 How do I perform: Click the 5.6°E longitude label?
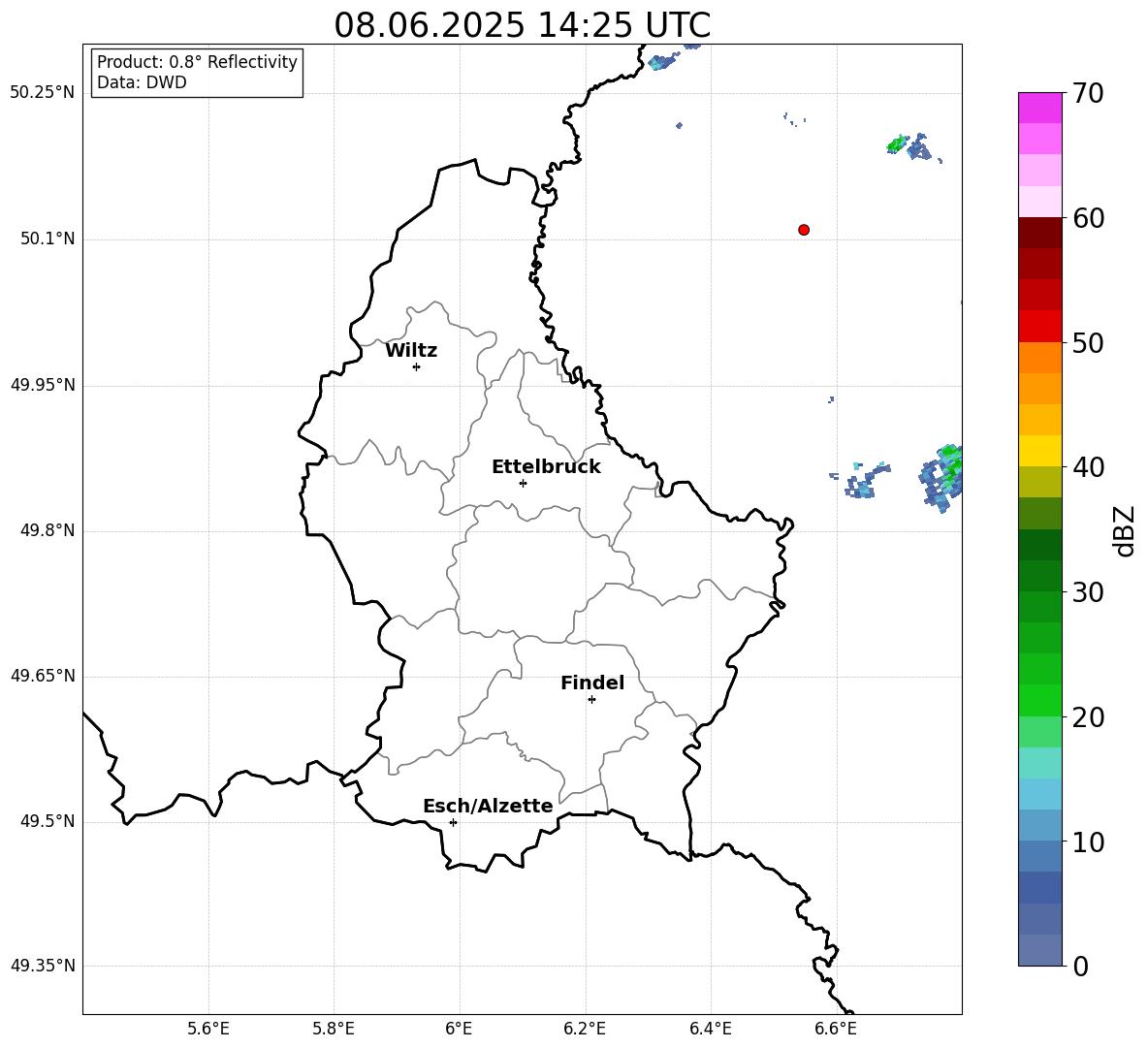(x=208, y=1029)
